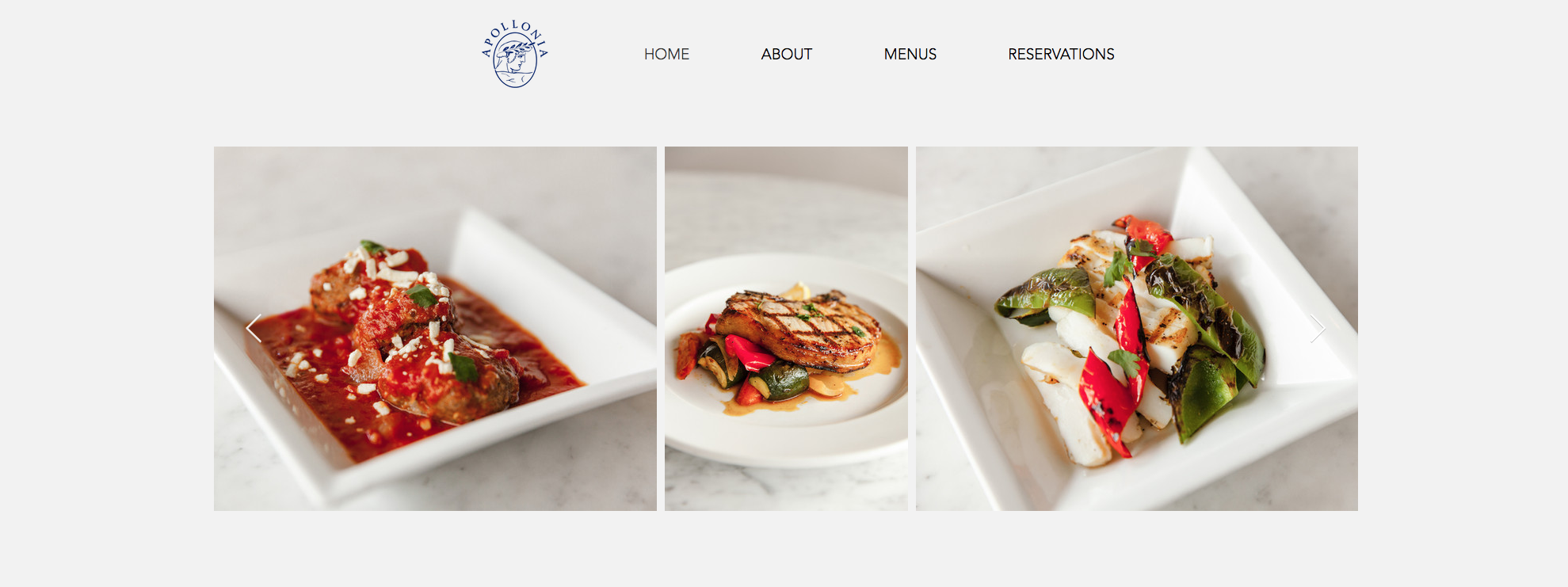The image size is (1568, 587).
Task: Go to RESERVATIONS page
Action: [1061, 54]
